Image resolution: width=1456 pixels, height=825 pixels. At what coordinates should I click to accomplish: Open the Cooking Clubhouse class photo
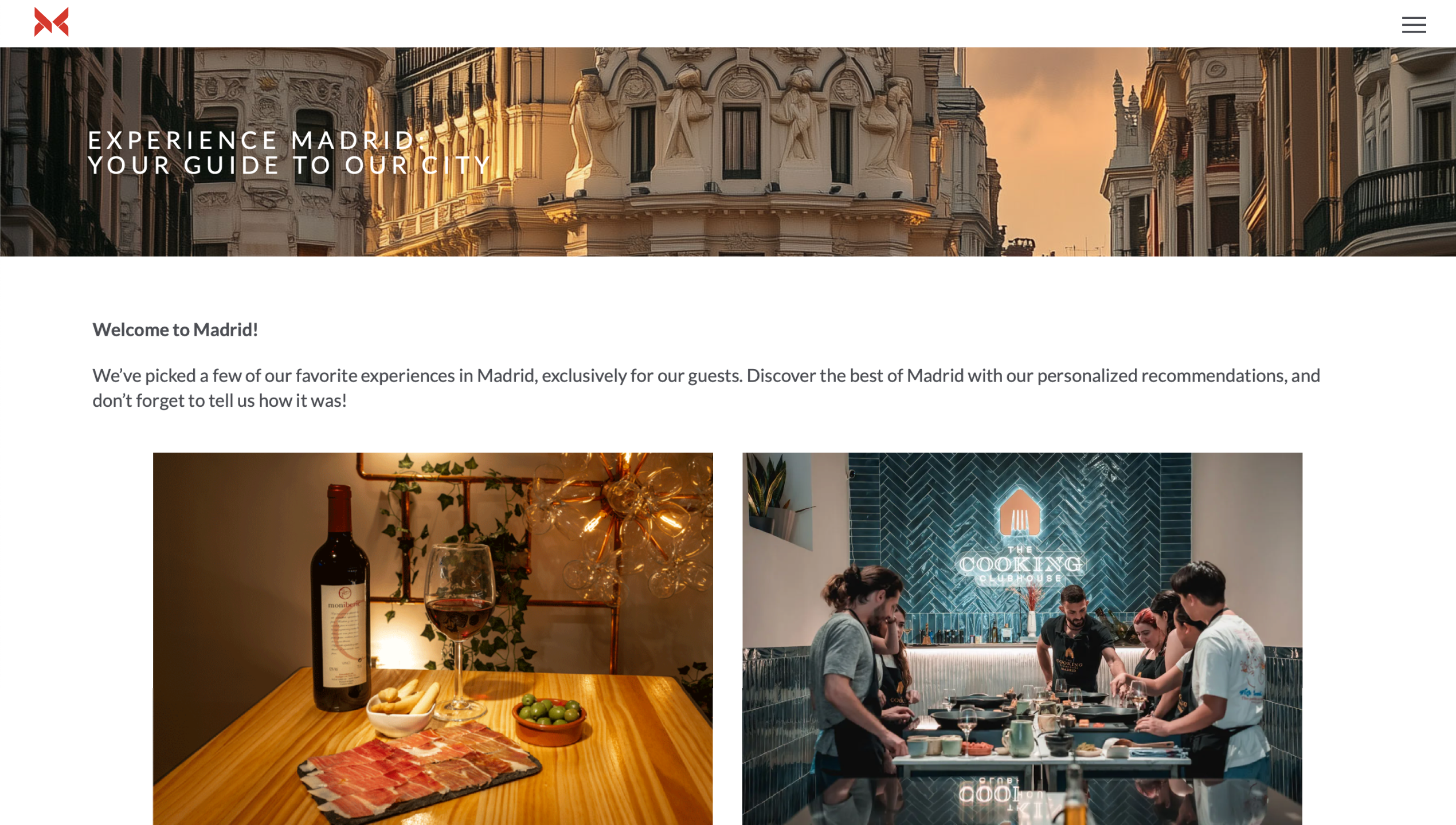(x=1022, y=638)
